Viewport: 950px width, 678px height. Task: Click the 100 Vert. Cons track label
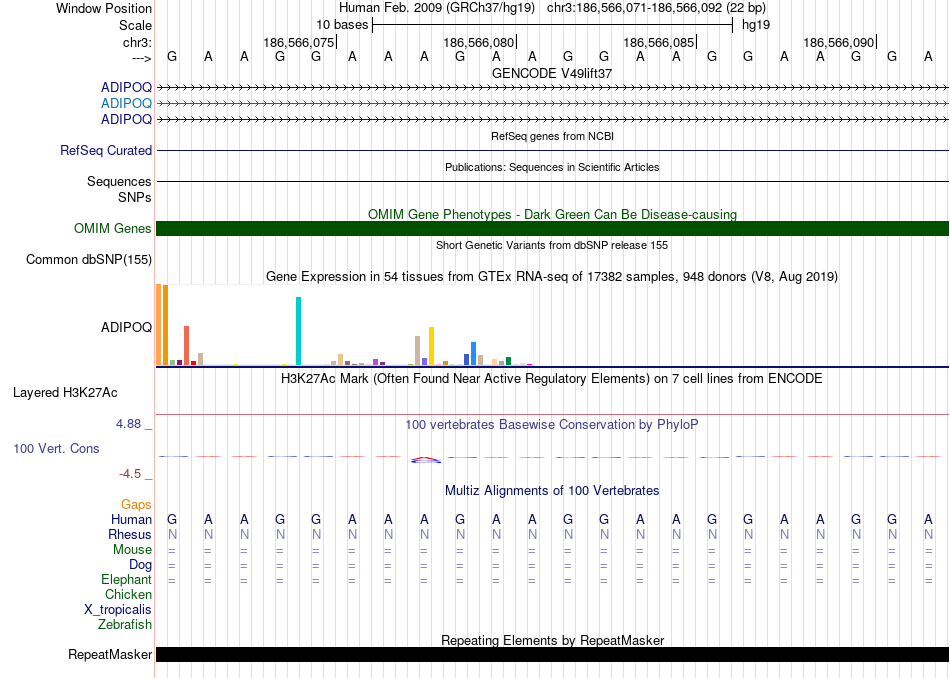click(56, 449)
